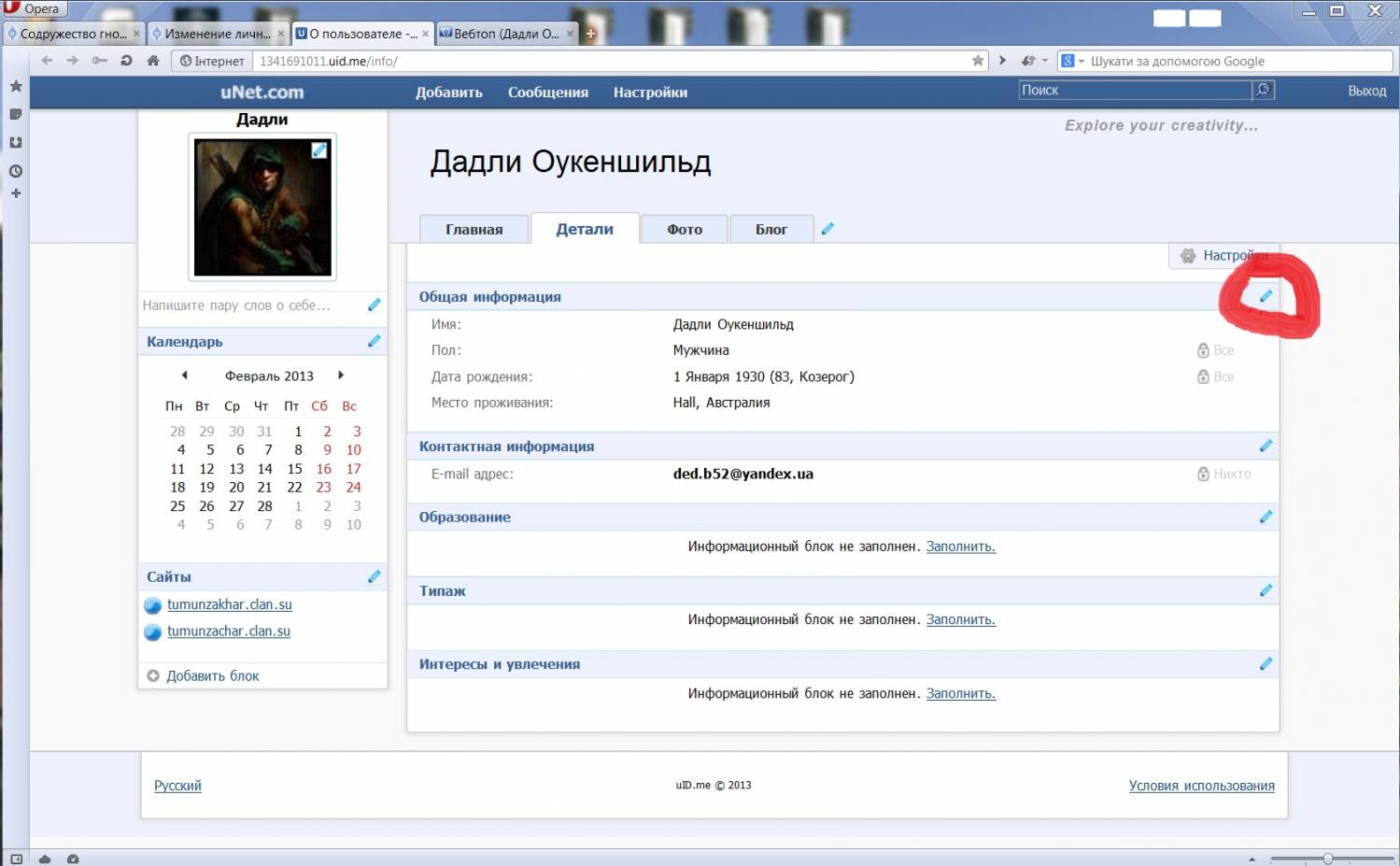This screenshot has height=866, width=1400.
Task: Click the fast forward arrow button
Action: tap(1002, 61)
